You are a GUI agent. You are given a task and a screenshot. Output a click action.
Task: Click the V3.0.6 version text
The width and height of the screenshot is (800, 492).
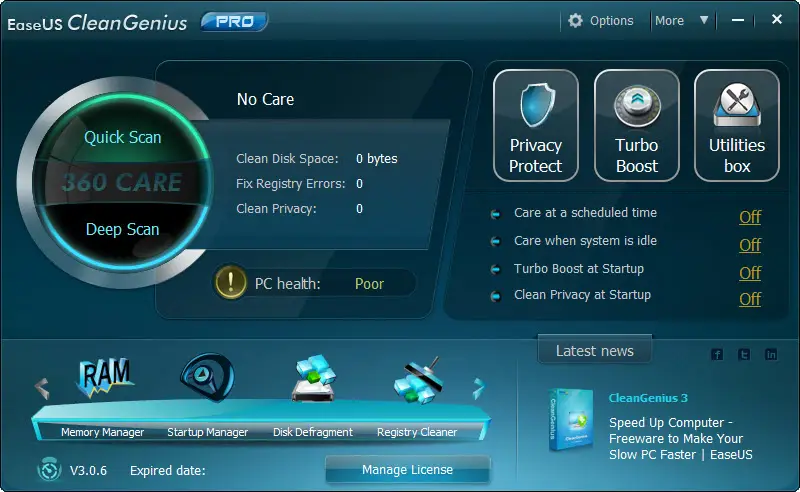coord(88,471)
